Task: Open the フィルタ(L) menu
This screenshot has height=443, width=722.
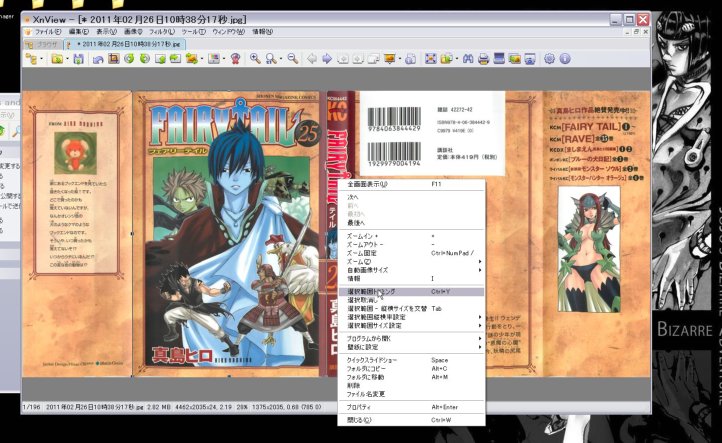Action: point(162,32)
